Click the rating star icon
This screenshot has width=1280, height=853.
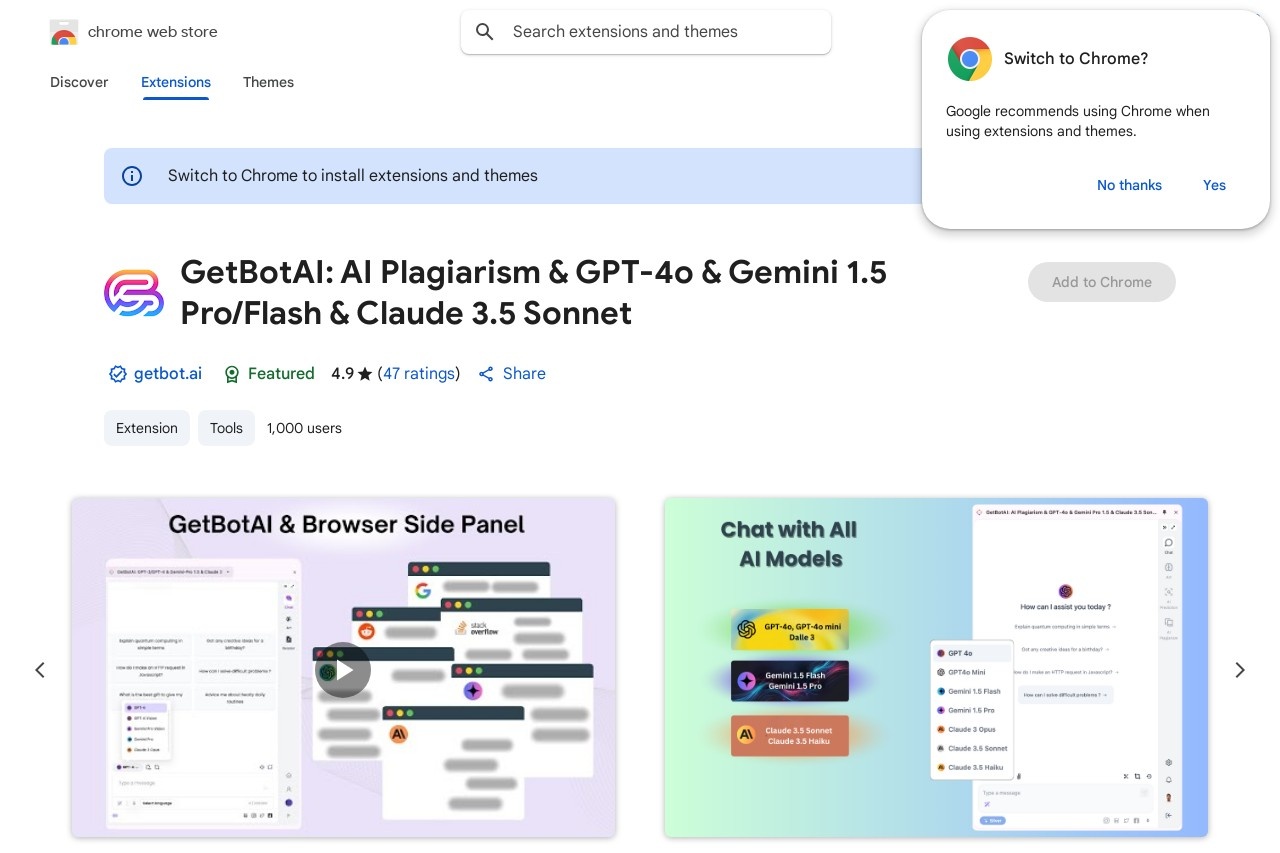point(365,374)
